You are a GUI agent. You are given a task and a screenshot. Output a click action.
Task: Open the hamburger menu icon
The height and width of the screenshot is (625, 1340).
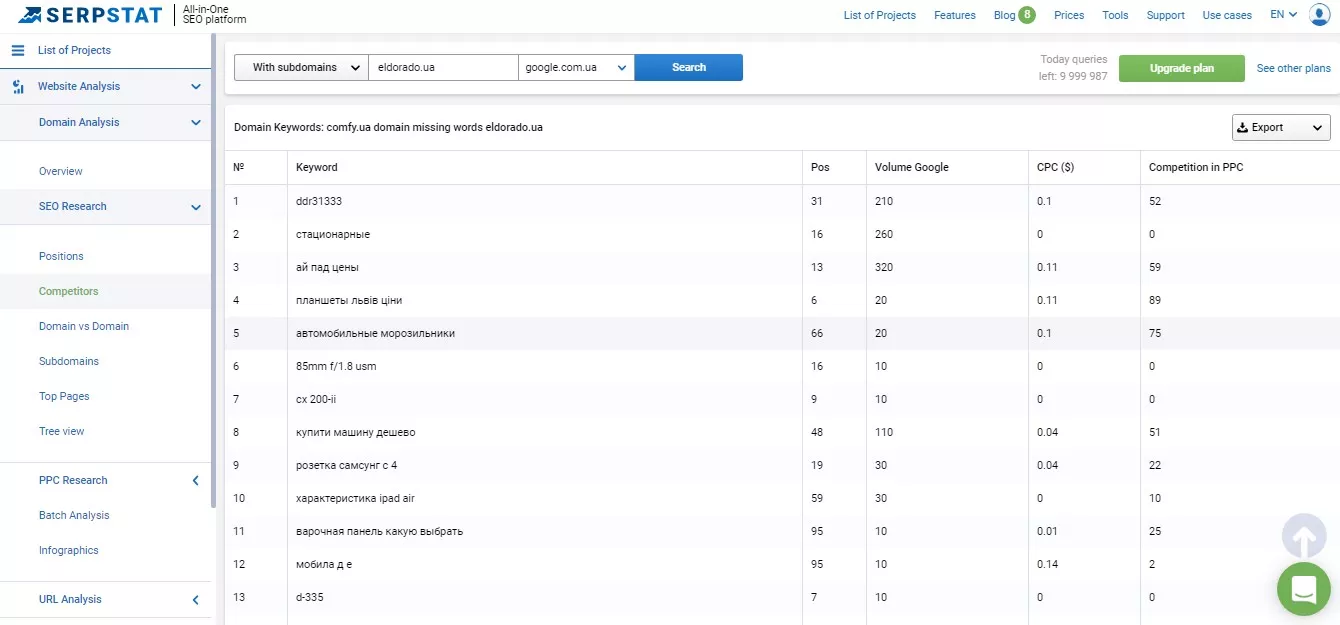pyautogui.click(x=17, y=50)
